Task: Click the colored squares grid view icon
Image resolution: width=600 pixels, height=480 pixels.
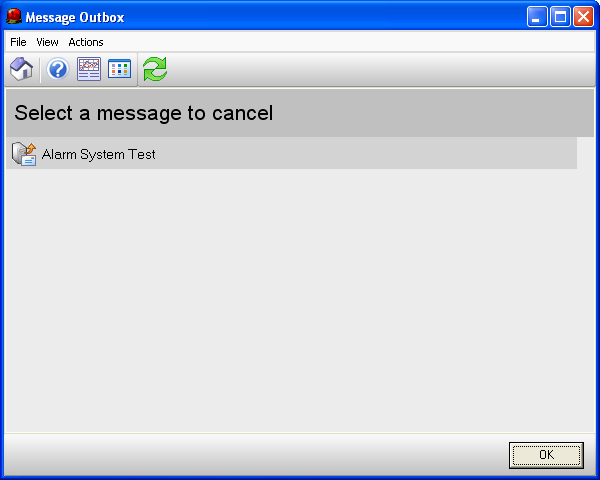Action: 119,69
